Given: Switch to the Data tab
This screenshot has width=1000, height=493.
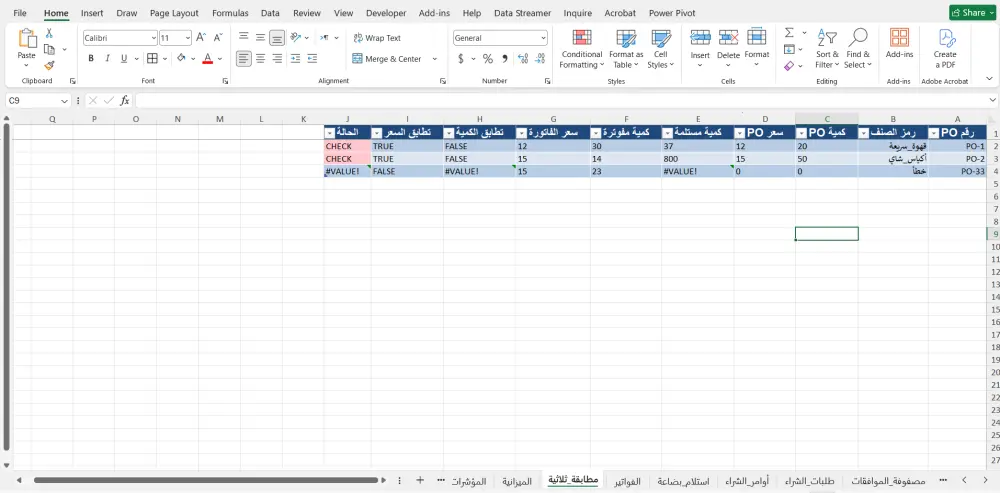Looking at the screenshot, I should [x=270, y=13].
